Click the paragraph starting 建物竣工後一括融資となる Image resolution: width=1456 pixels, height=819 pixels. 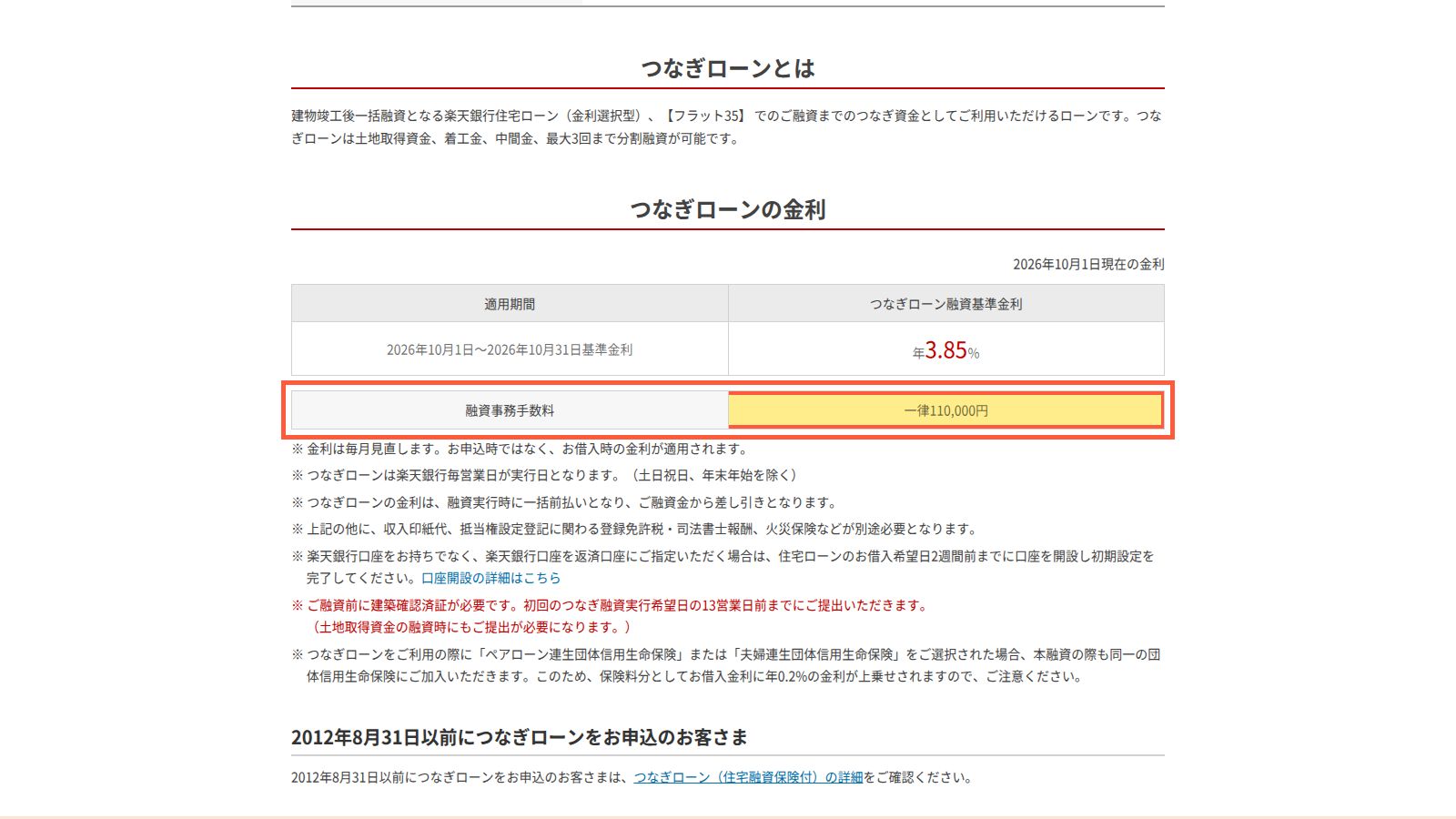point(726,127)
